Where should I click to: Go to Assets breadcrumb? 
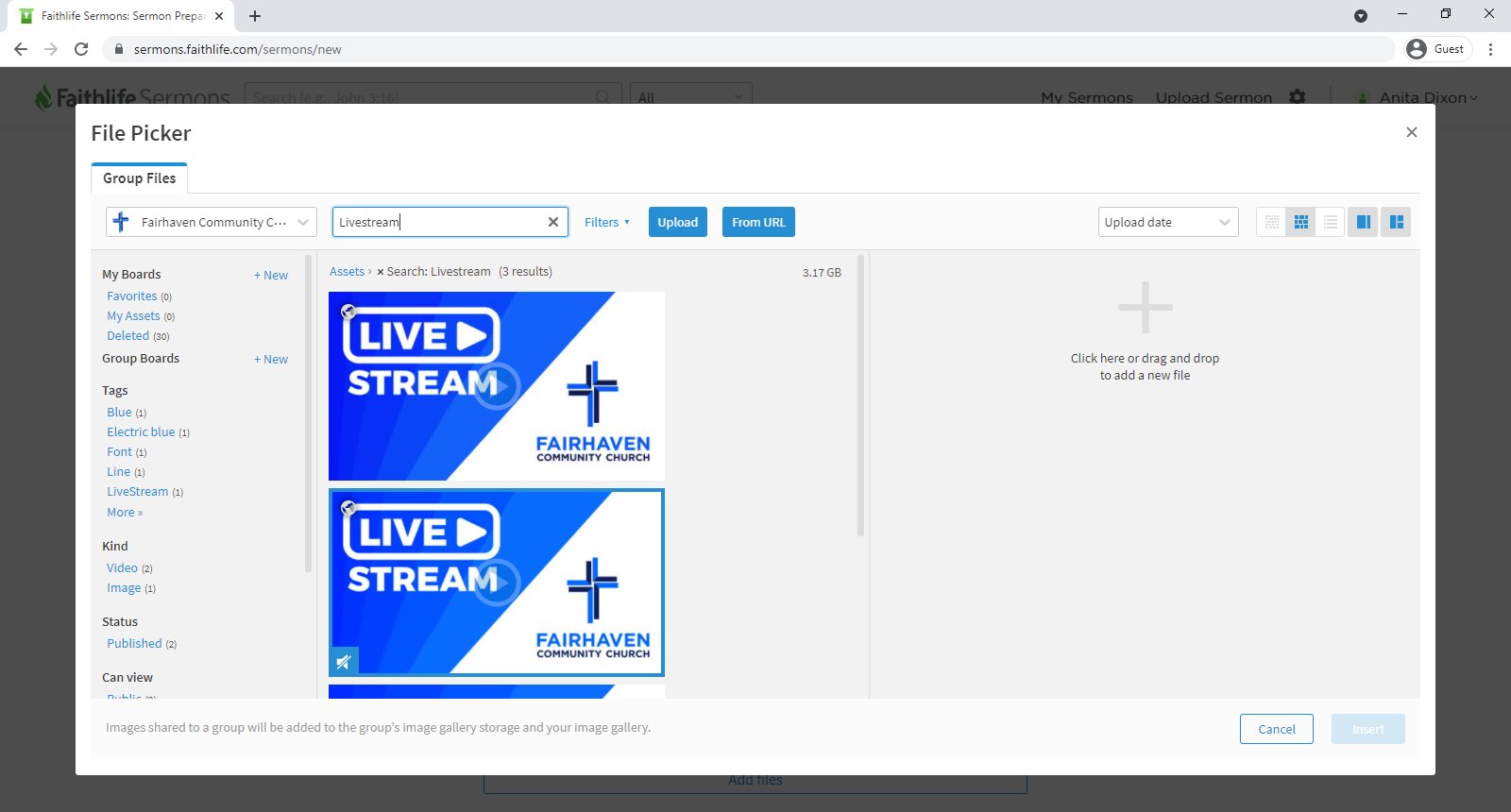pyautogui.click(x=347, y=272)
